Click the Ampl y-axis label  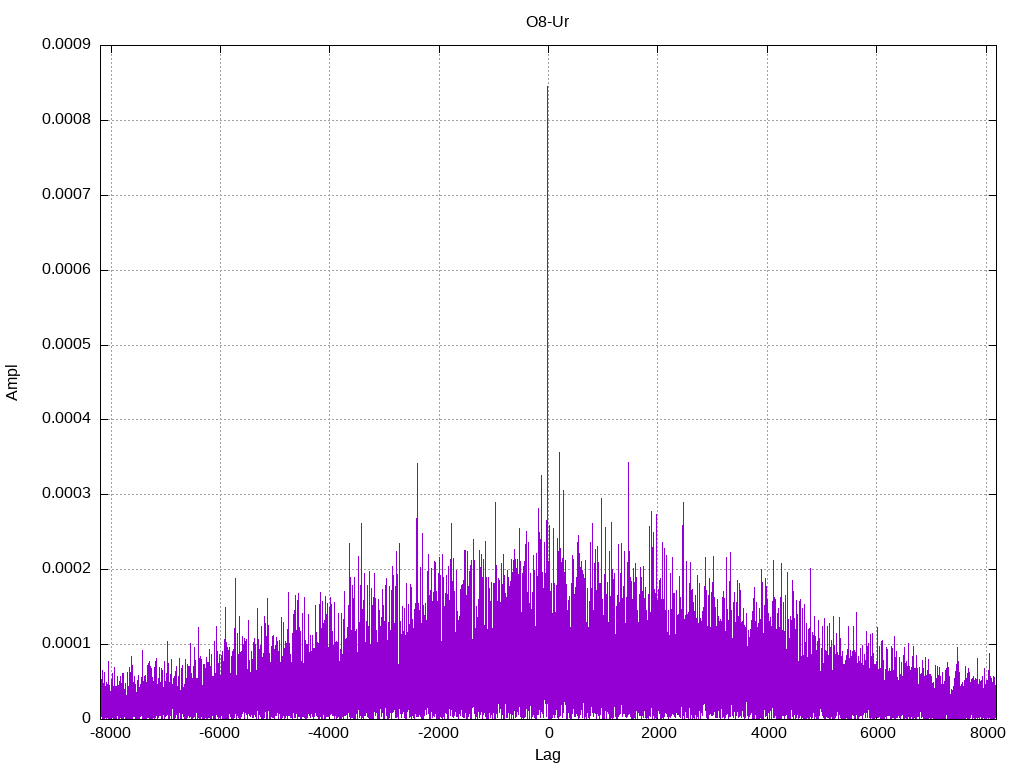tap(12, 382)
